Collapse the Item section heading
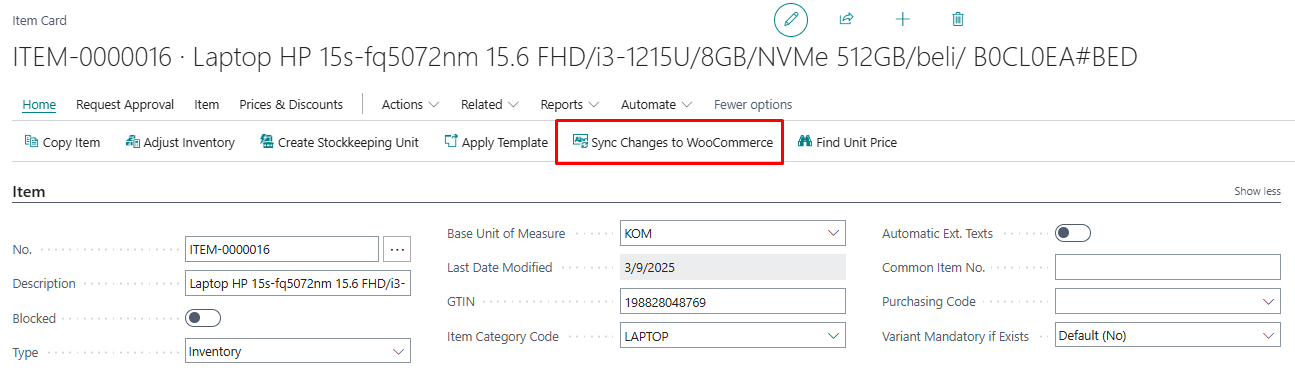This screenshot has height=388, width=1295. 29,191
